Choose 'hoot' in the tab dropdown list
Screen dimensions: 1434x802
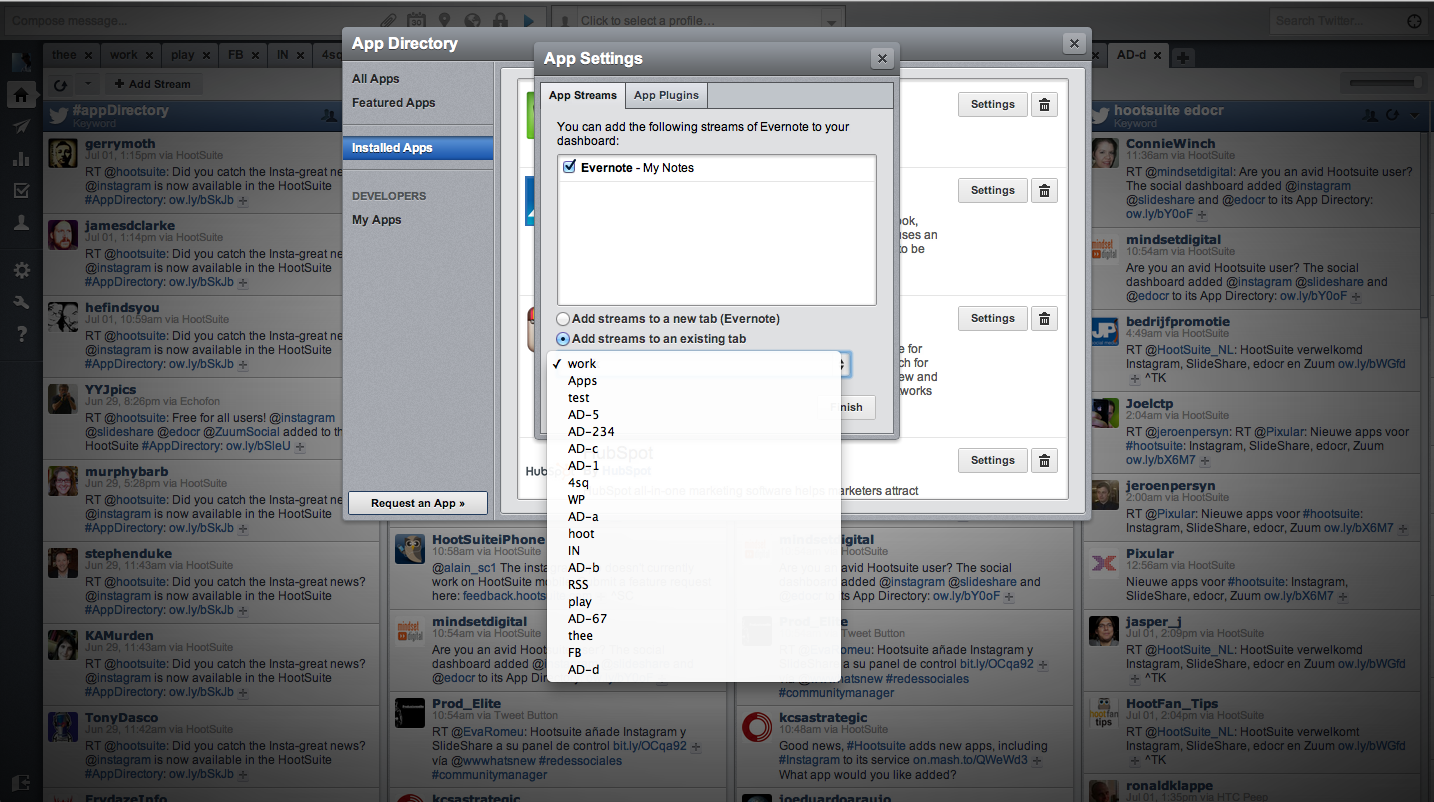point(694,534)
